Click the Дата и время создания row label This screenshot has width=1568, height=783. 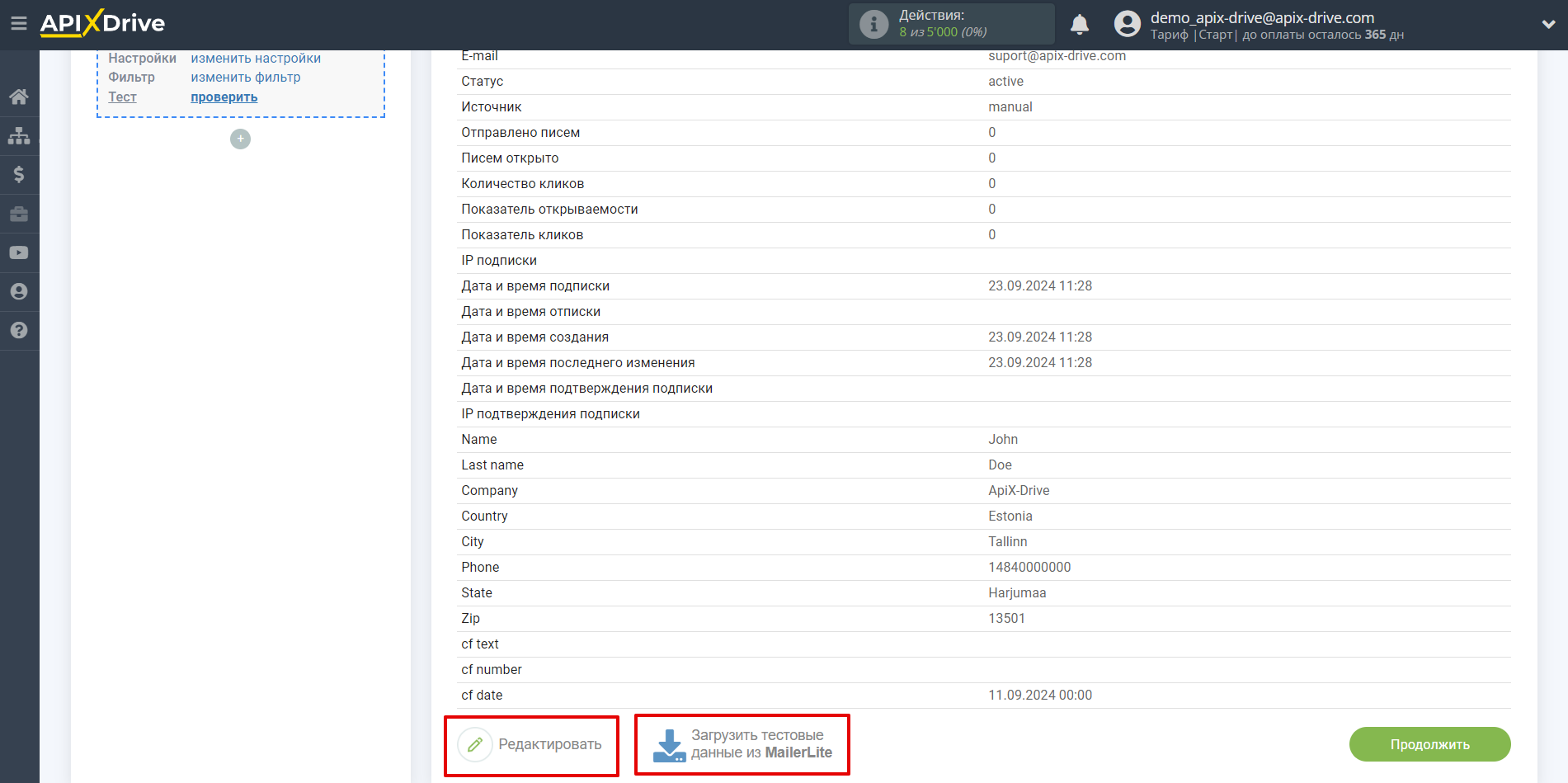point(534,337)
